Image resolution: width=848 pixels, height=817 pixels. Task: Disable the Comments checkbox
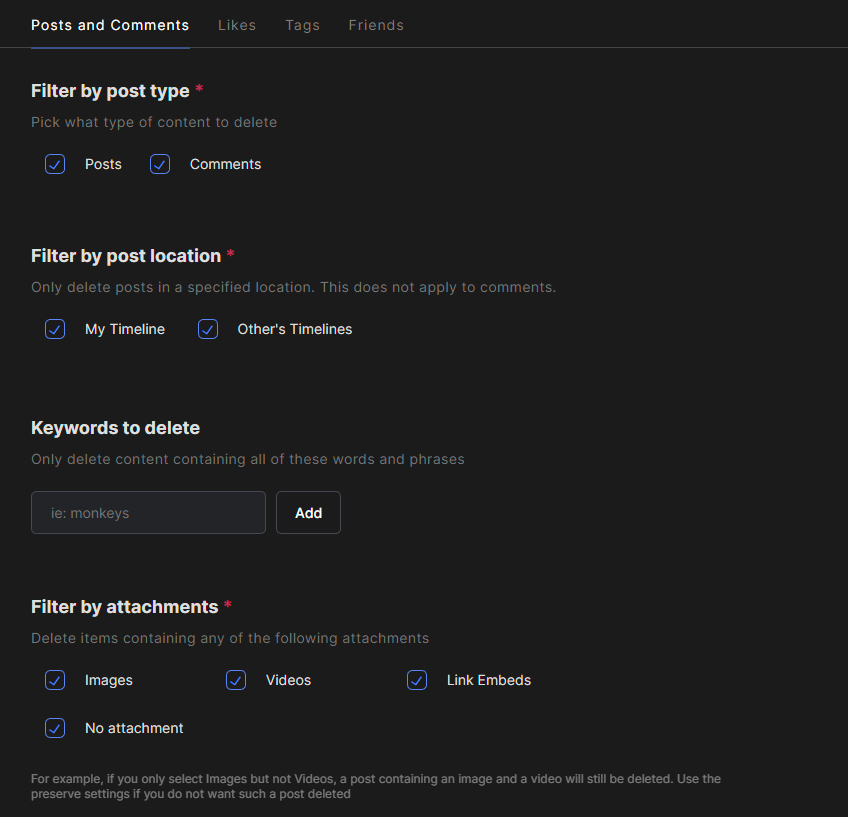click(x=160, y=164)
